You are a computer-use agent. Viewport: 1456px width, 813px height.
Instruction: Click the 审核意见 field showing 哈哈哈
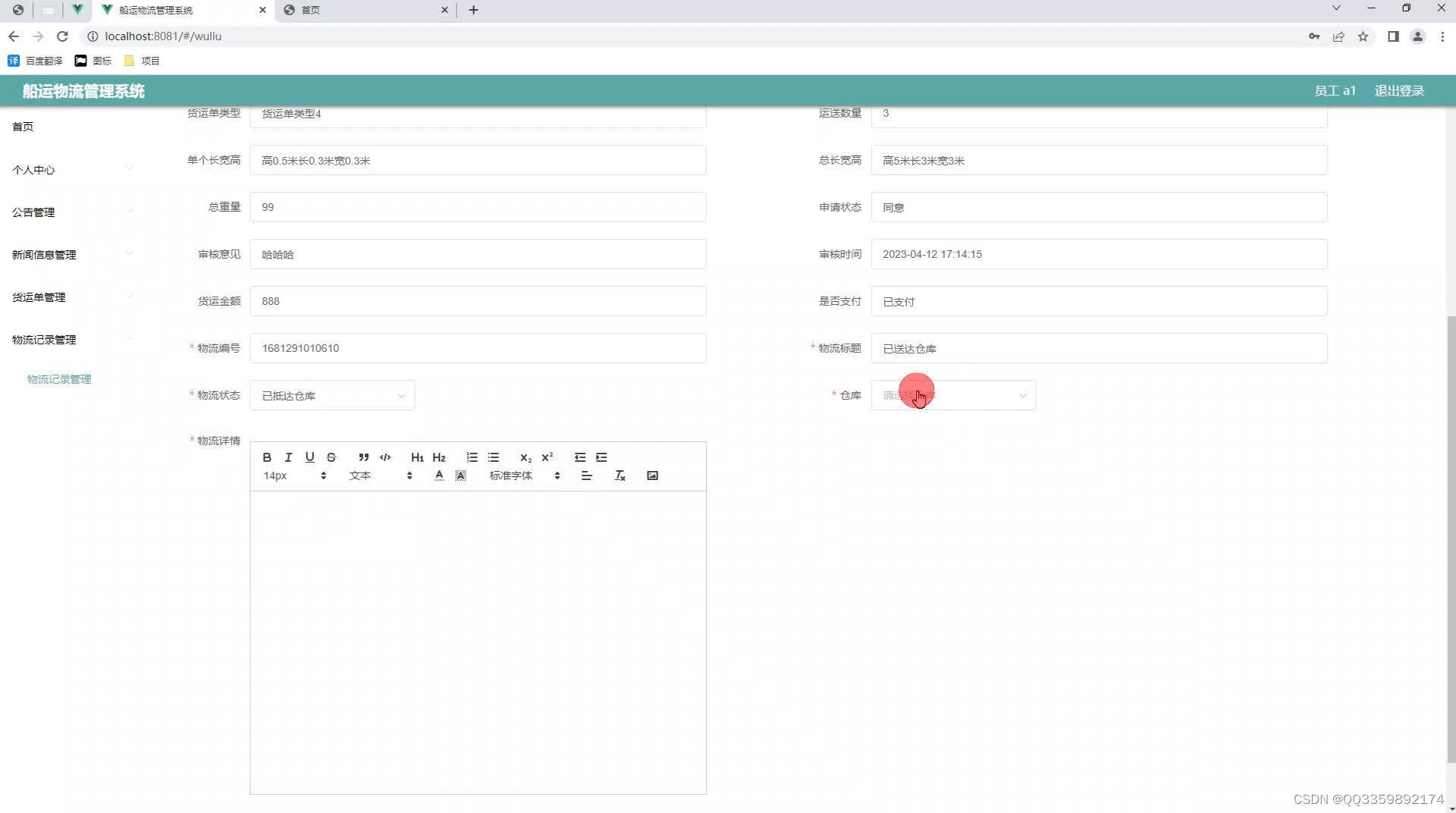click(x=478, y=254)
